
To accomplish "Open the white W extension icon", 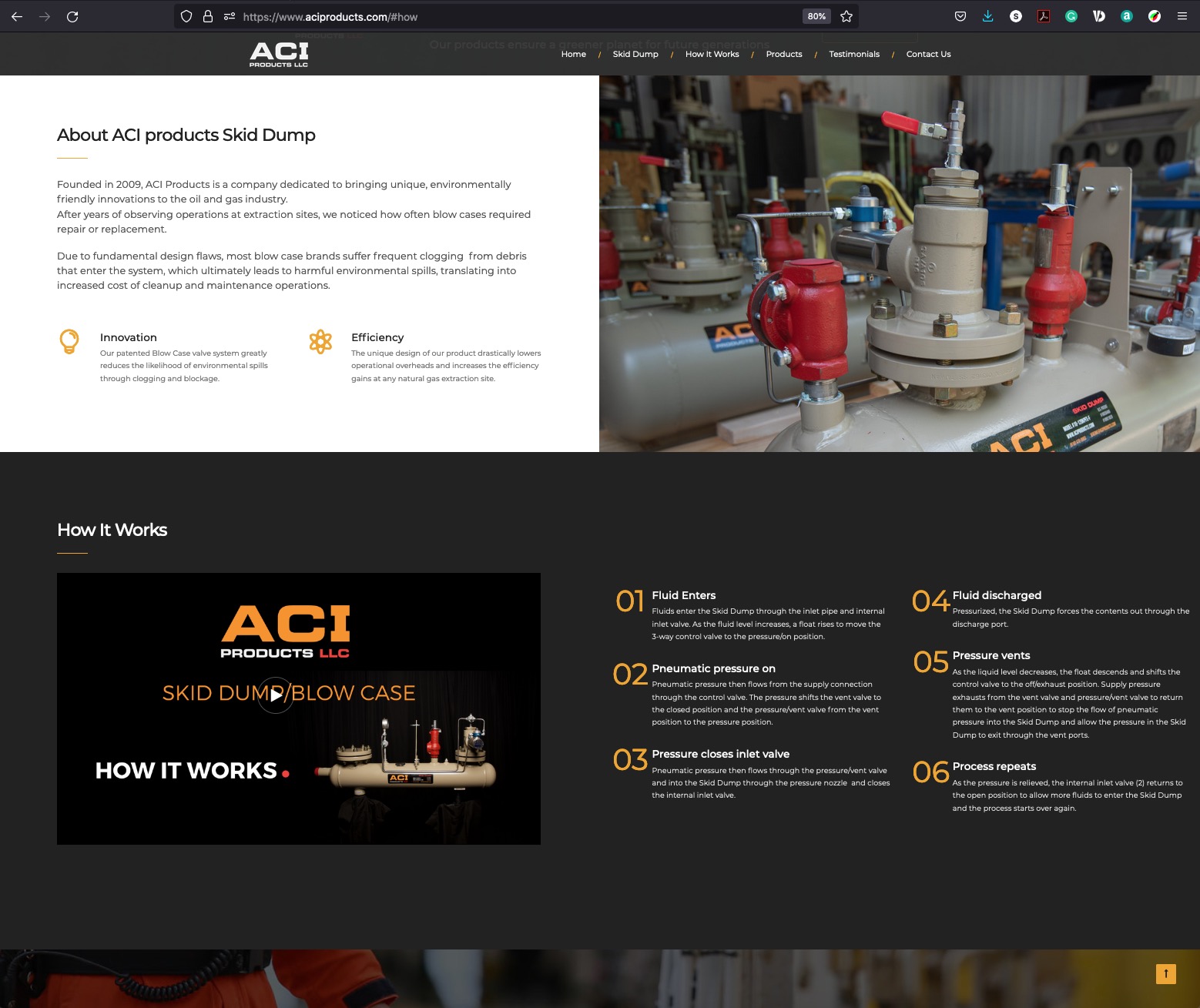I will click(x=1099, y=16).
